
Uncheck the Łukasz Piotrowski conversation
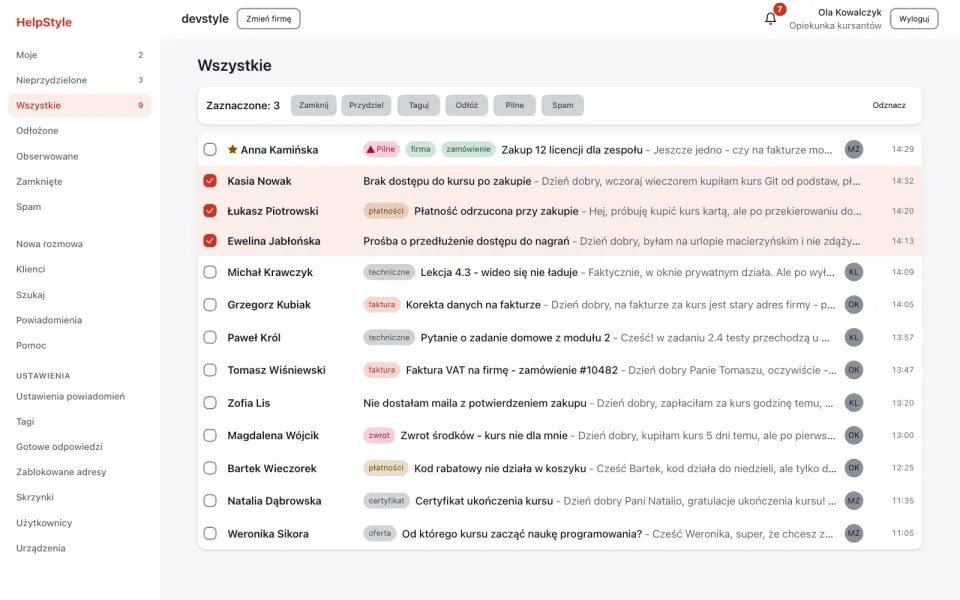210,211
